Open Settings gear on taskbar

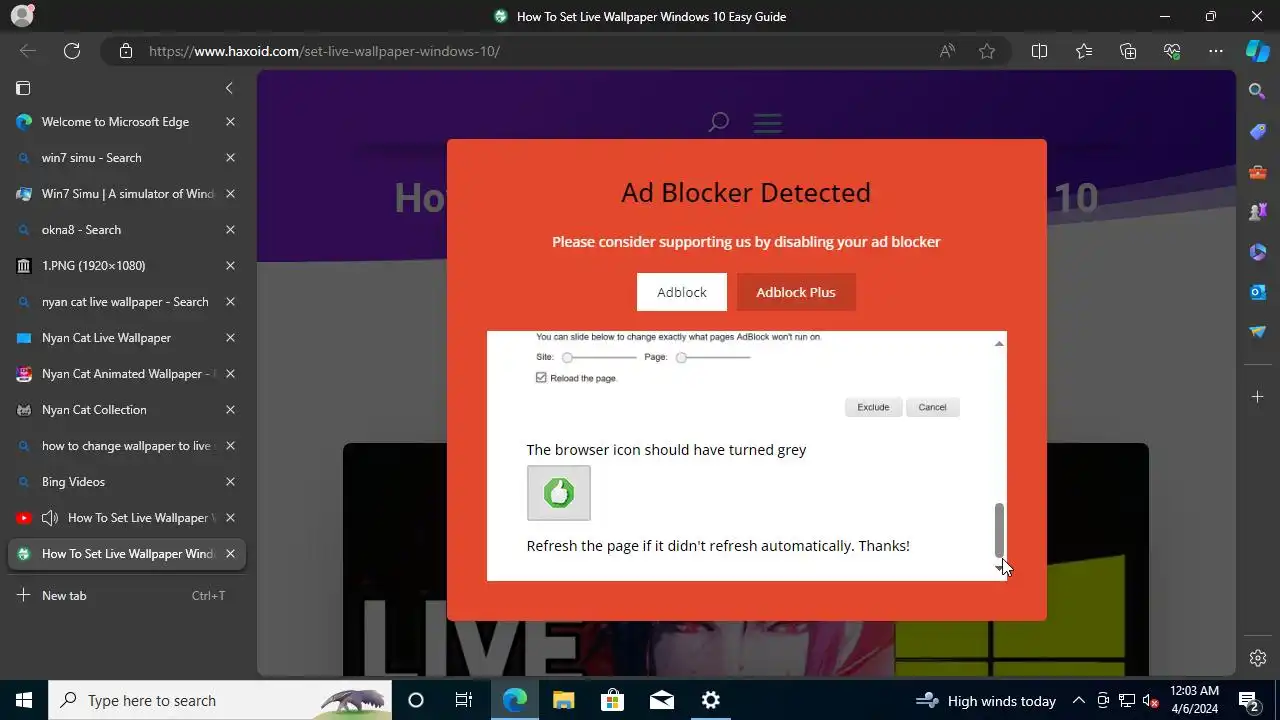pos(711,700)
